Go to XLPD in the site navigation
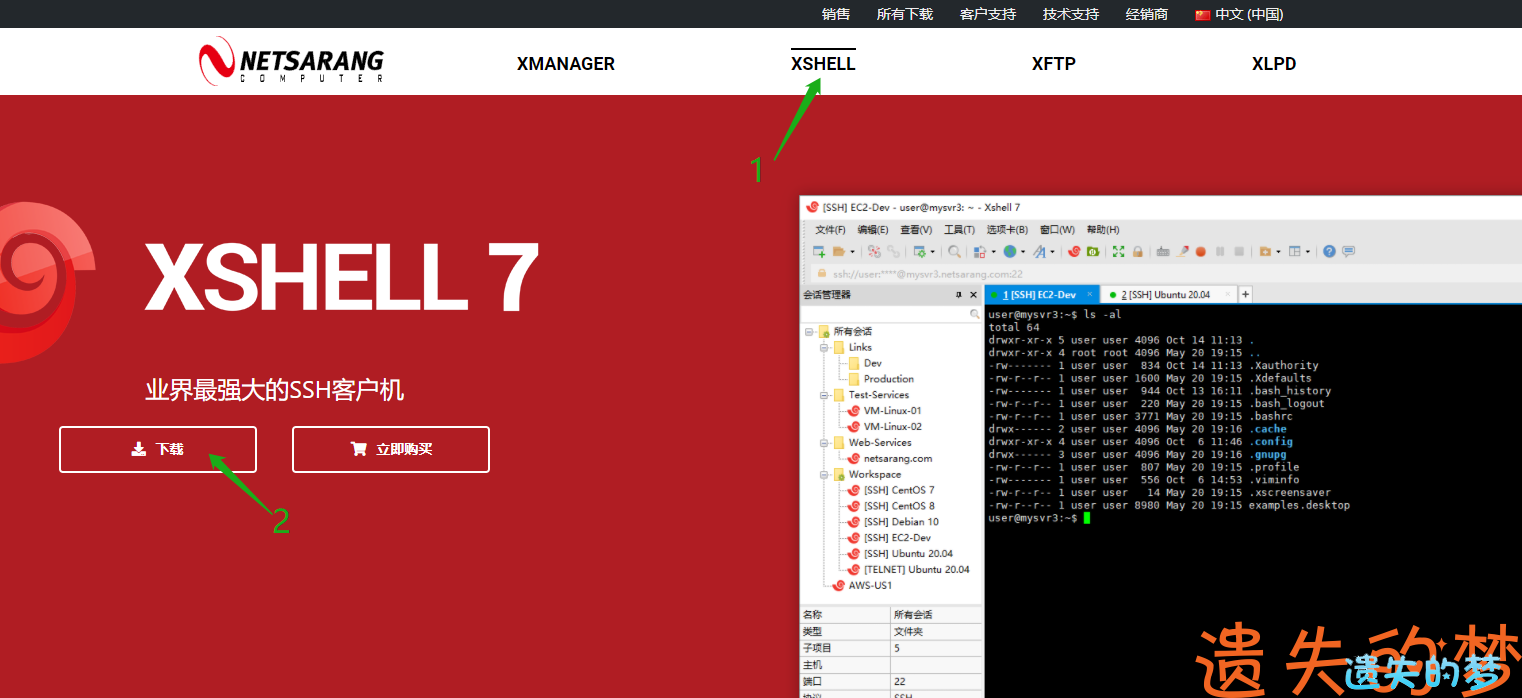Image resolution: width=1522 pixels, height=698 pixels. [1274, 64]
